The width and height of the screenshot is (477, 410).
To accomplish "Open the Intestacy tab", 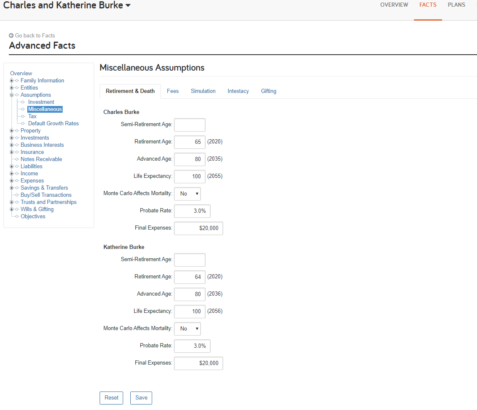I will click(x=238, y=91).
